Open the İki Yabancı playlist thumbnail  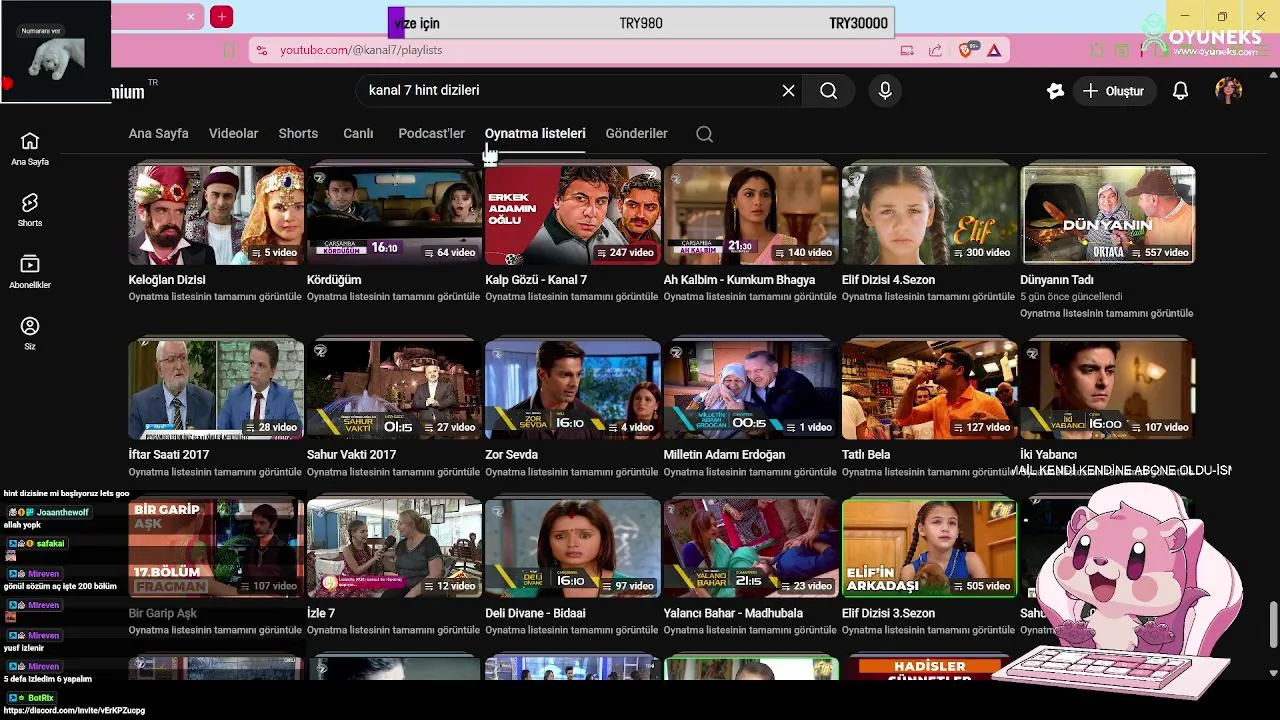1108,389
